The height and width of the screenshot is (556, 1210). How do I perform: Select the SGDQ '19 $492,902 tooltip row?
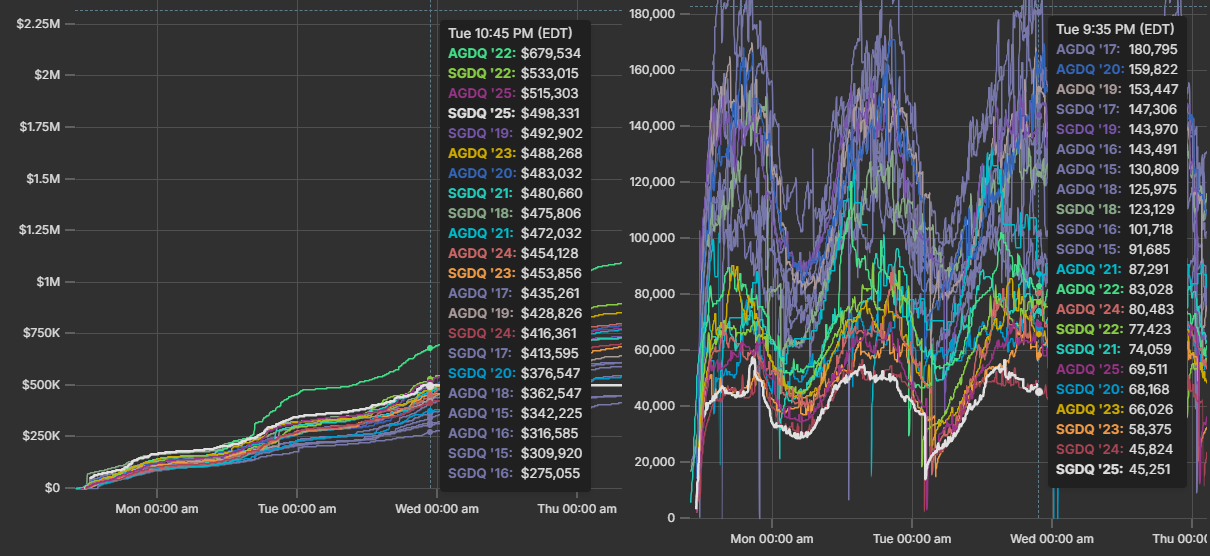[x=514, y=133]
